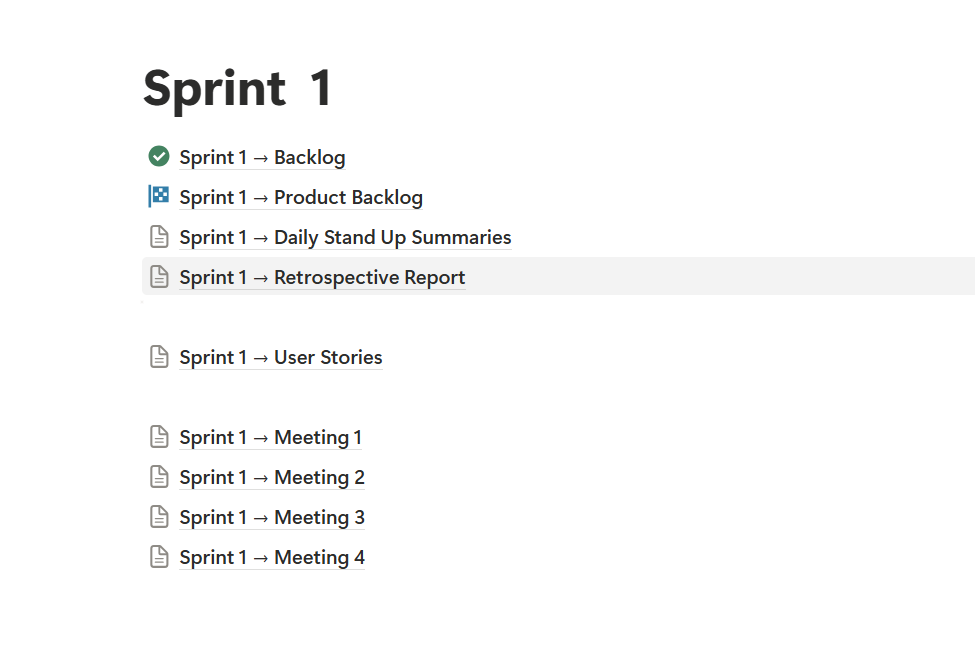Open the Sprint 1 → Backlog link
Image resolution: width=975 pixels, height=665 pixels.
click(x=262, y=157)
